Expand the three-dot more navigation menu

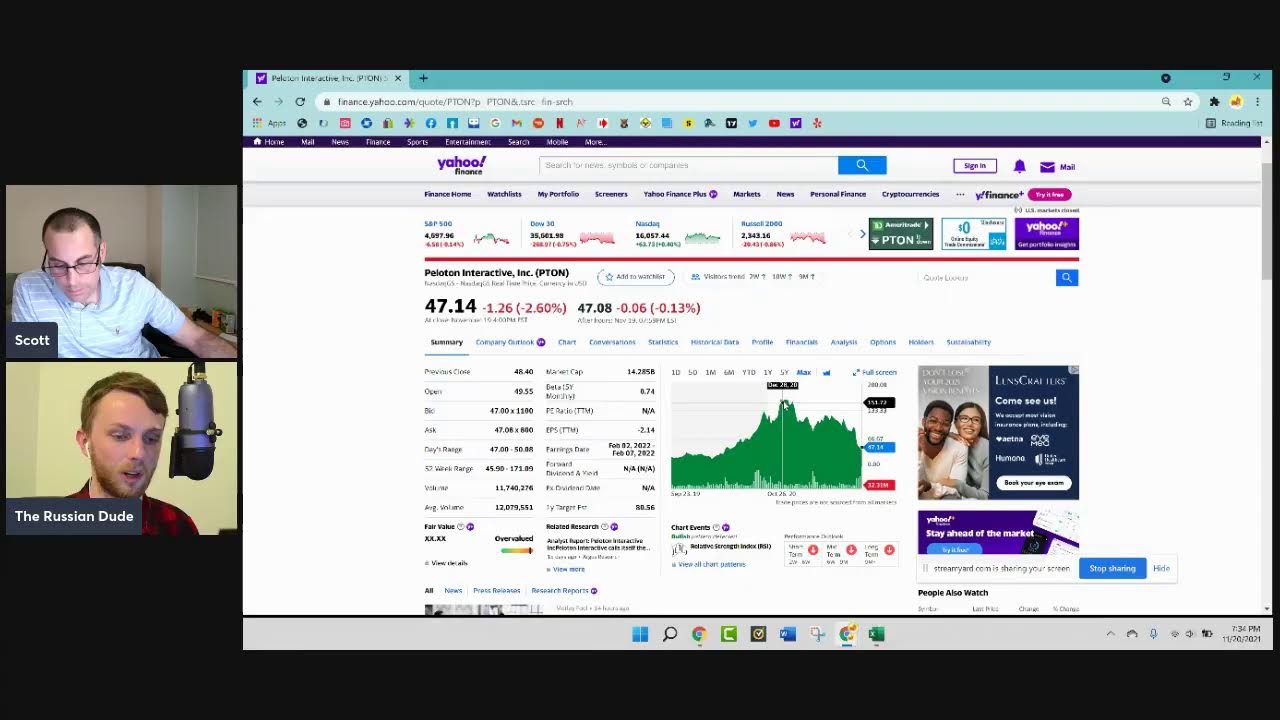pyautogui.click(x=960, y=194)
